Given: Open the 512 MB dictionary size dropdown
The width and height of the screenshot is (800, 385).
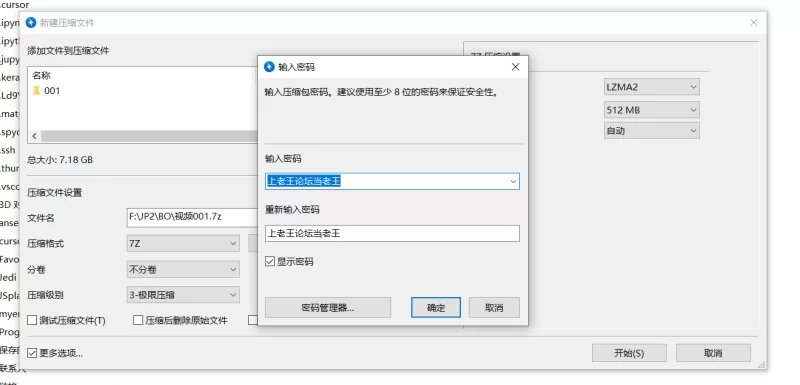Looking at the screenshot, I should [x=652, y=110].
